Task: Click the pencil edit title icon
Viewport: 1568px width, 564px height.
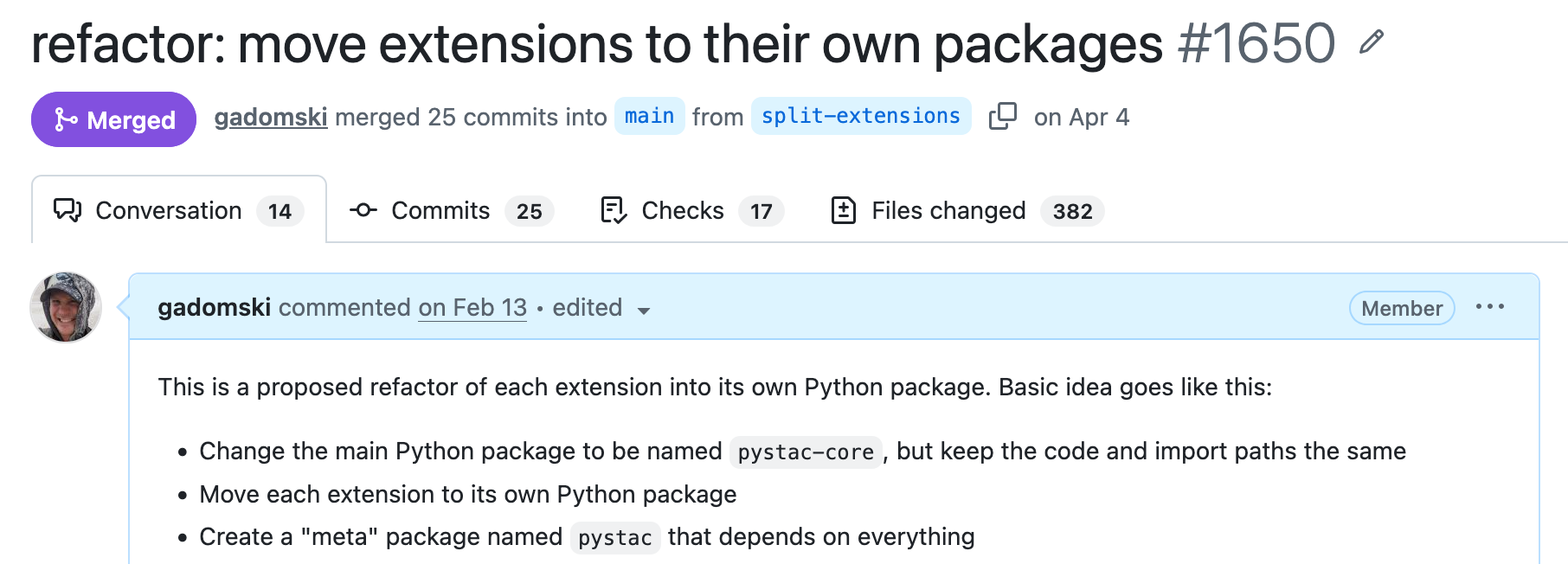Action: pyautogui.click(x=1371, y=42)
